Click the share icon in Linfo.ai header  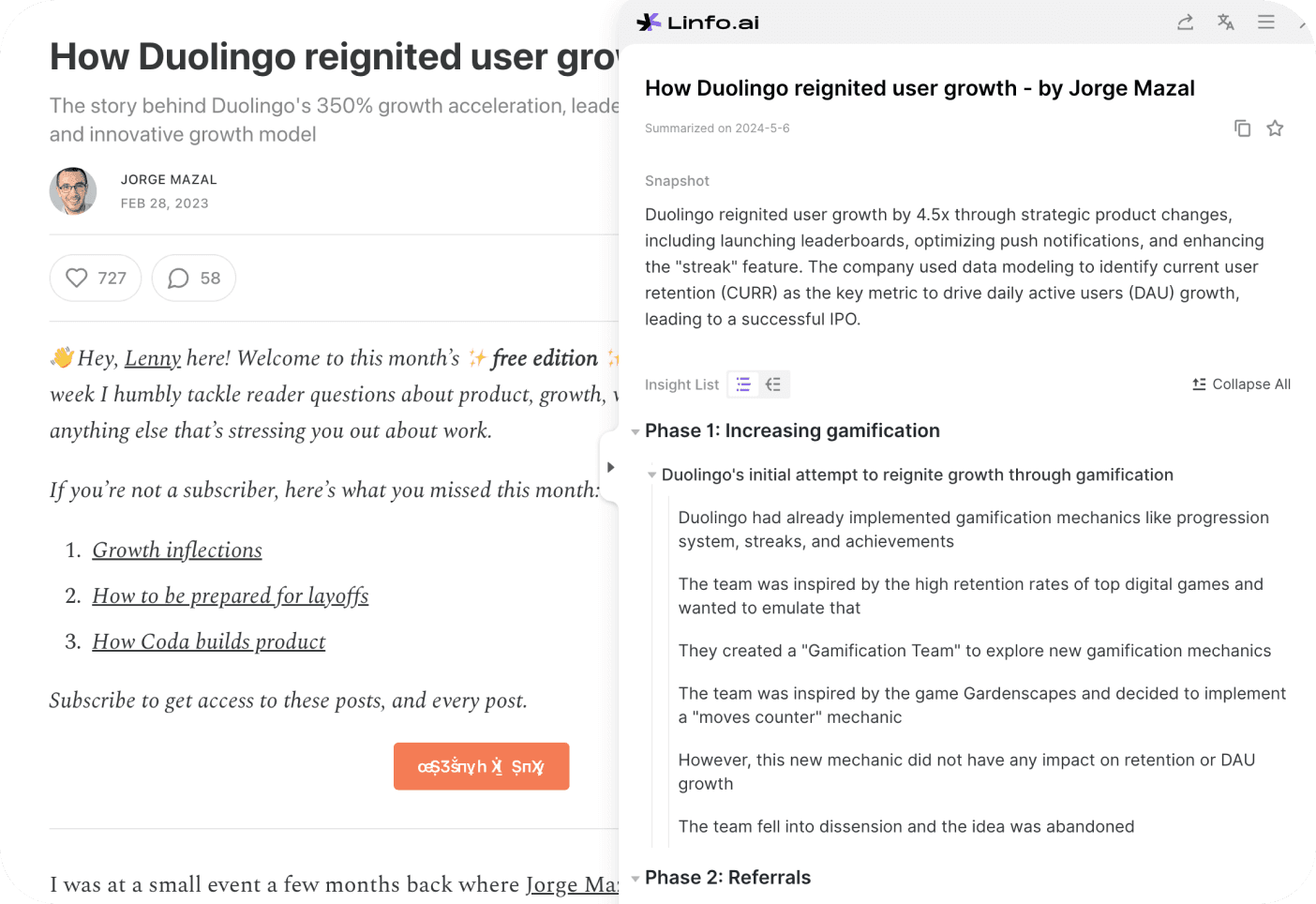click(1186, 23)
